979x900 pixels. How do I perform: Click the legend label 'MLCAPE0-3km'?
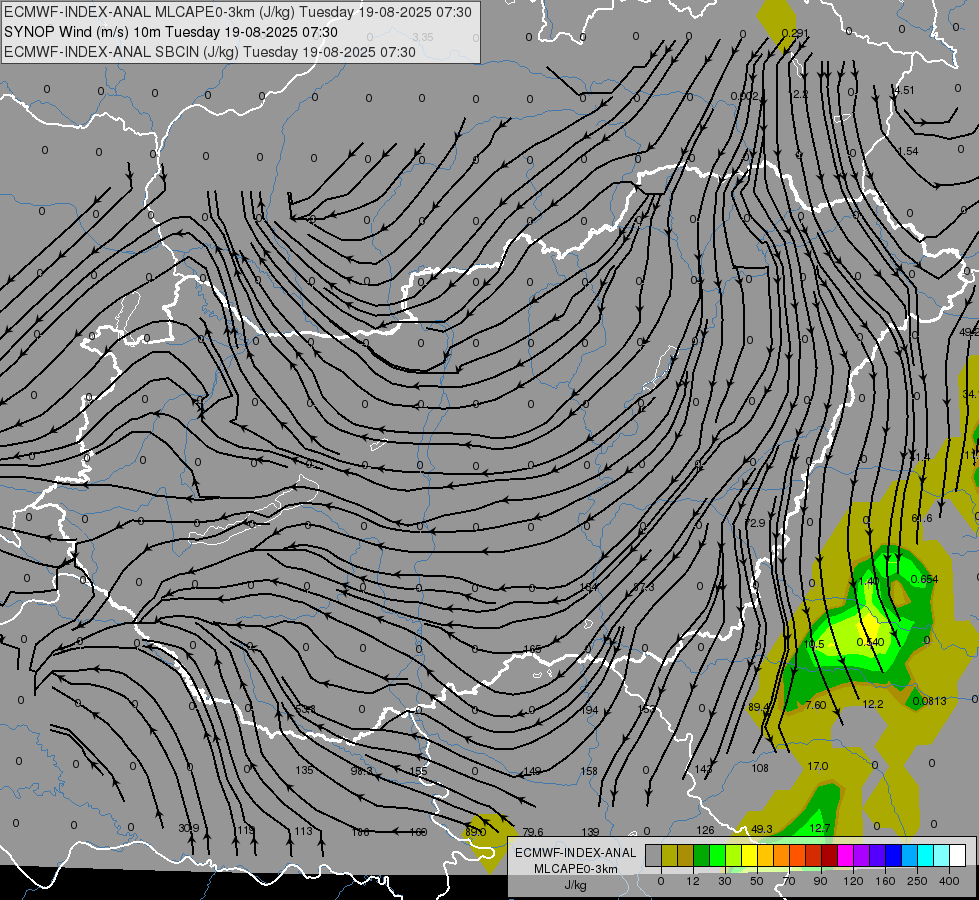[x=576, y=869]
